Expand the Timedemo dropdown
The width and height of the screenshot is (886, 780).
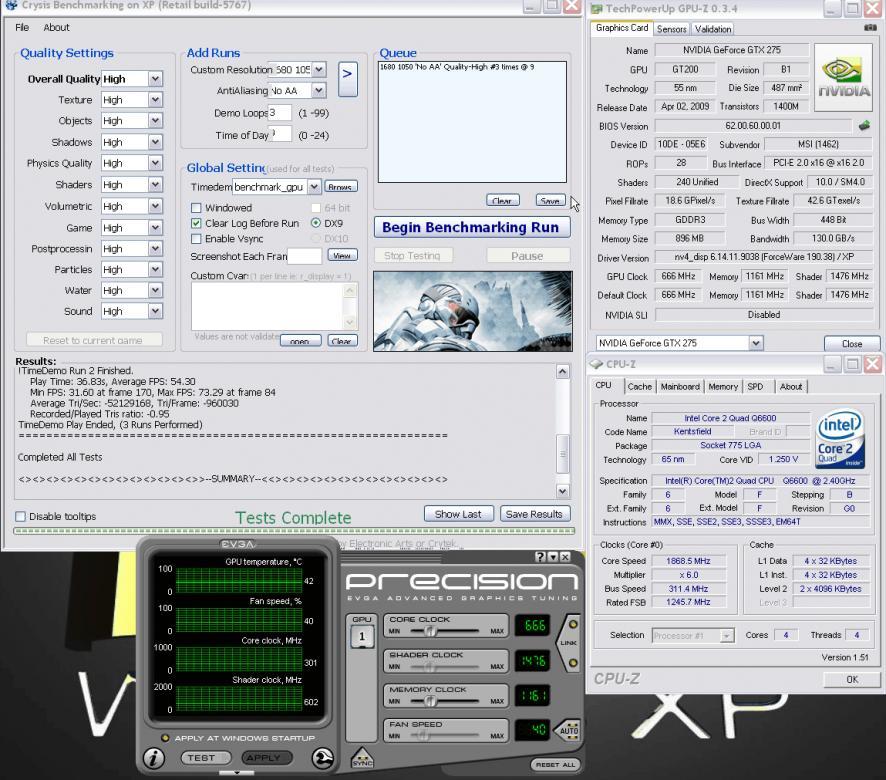[314, 187]
